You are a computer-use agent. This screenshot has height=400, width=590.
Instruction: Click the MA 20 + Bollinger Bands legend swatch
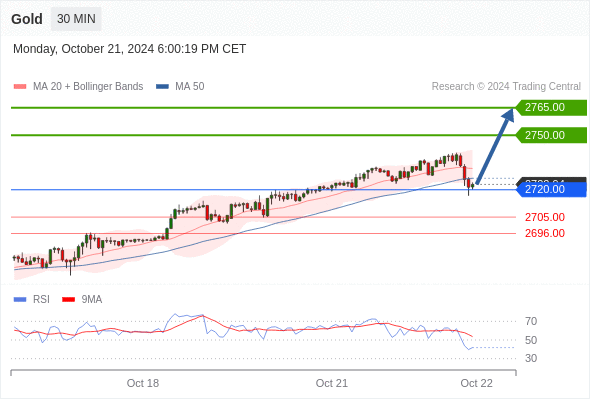coord(20,87)
